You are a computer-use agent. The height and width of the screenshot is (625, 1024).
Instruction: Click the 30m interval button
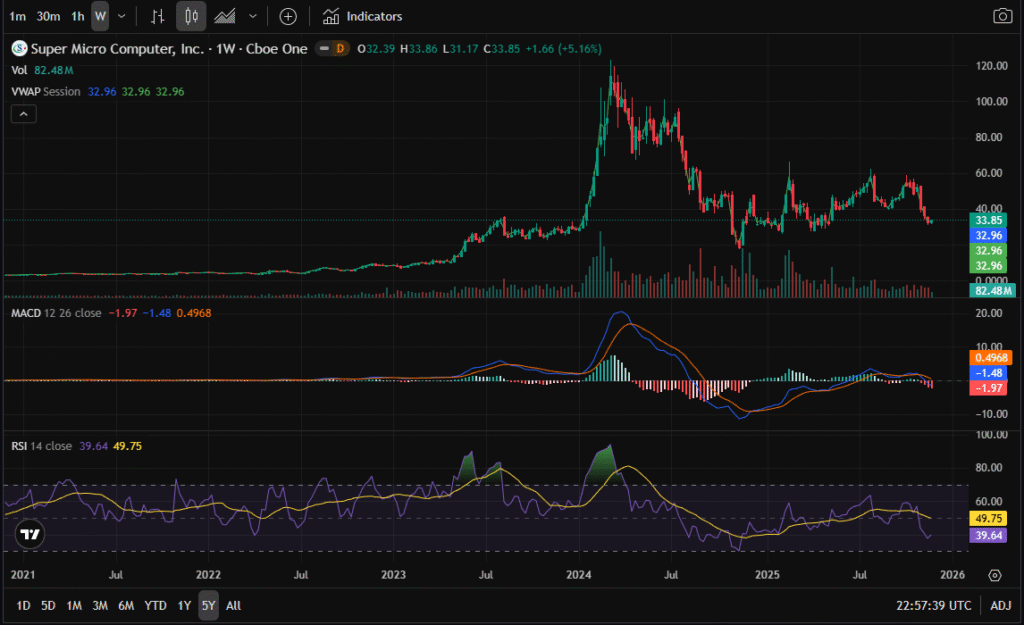(48, 16)
